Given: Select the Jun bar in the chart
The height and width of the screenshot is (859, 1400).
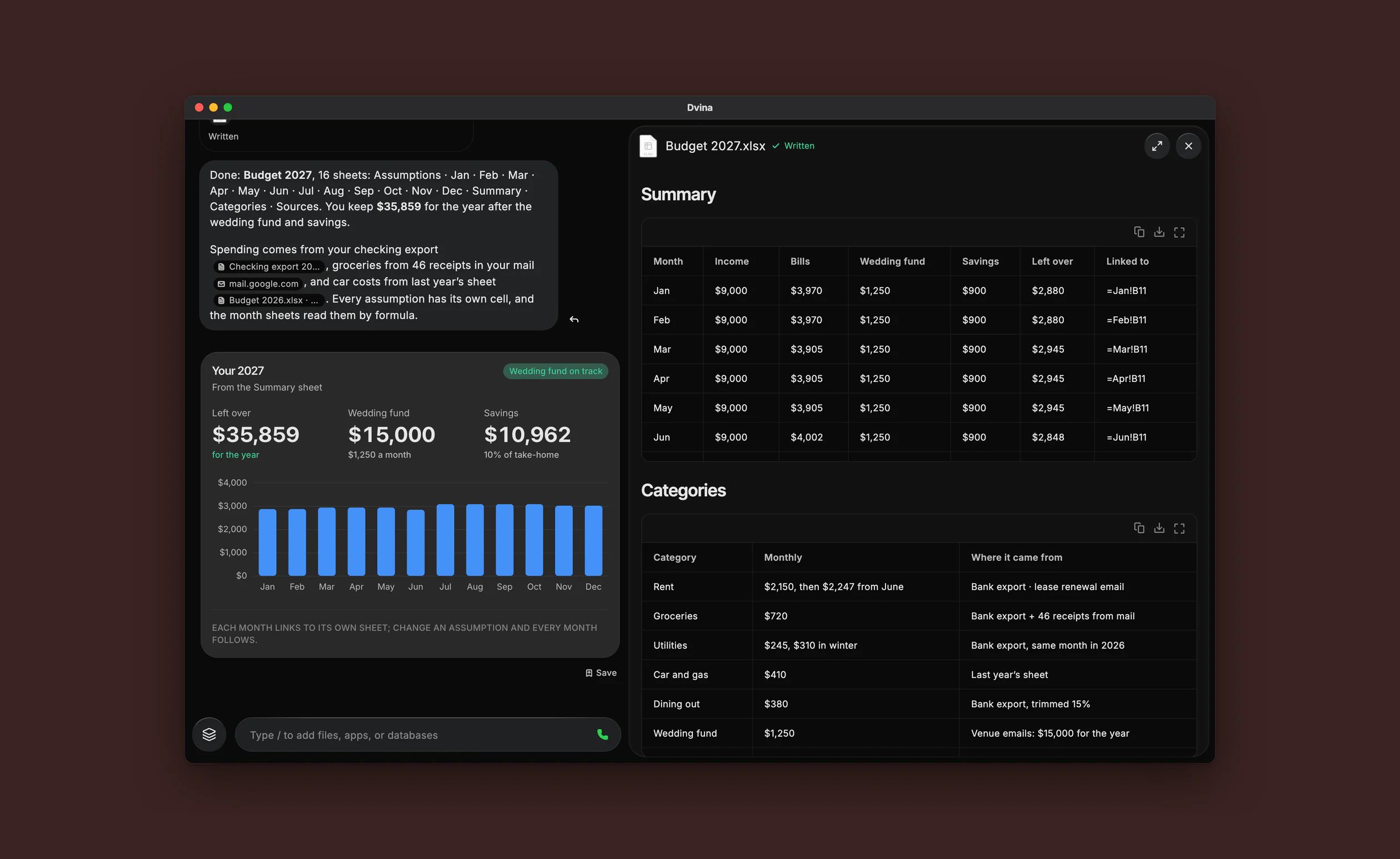Looking at the screenshot, I should 416,542.
